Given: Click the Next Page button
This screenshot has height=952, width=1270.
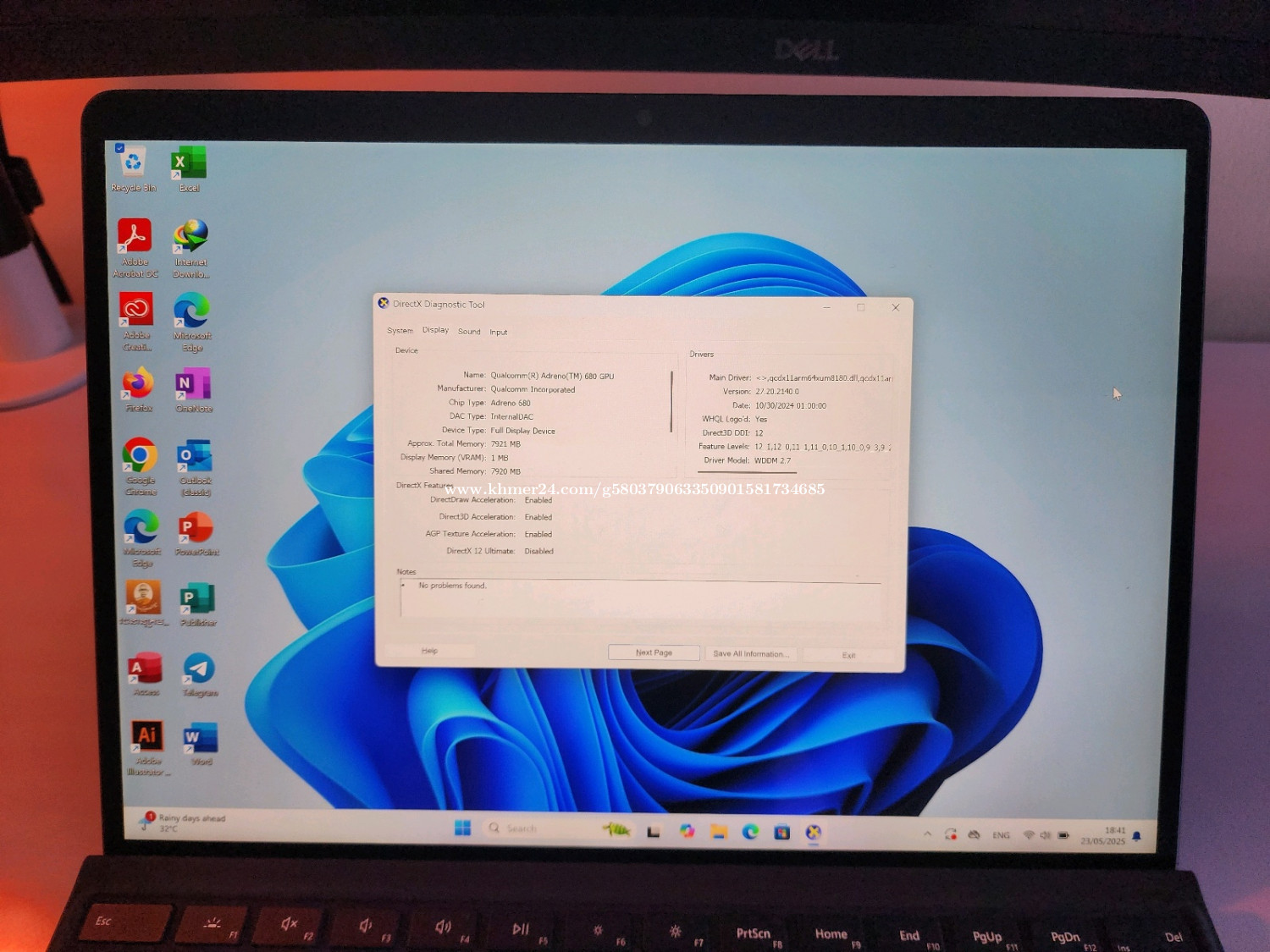Looking at the screenshot, I should [x=654, y=652].
